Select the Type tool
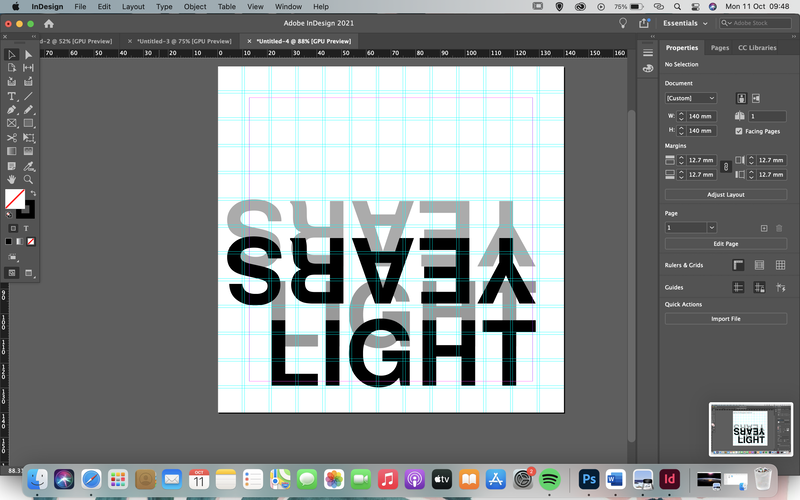800x500 pixels. tap(11, 96)
